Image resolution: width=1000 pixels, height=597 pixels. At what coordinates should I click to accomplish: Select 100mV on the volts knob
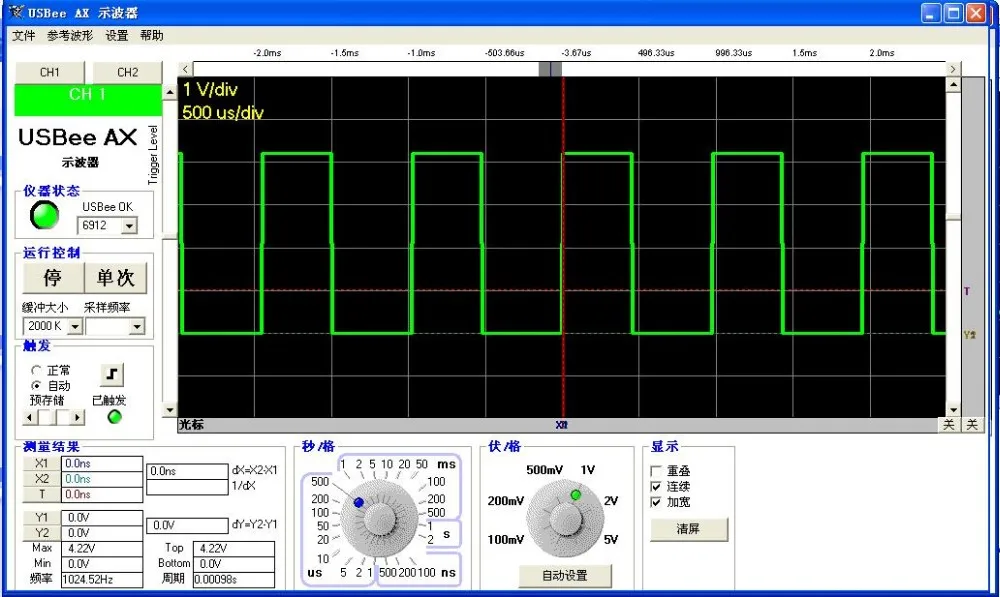click(506, 540)
